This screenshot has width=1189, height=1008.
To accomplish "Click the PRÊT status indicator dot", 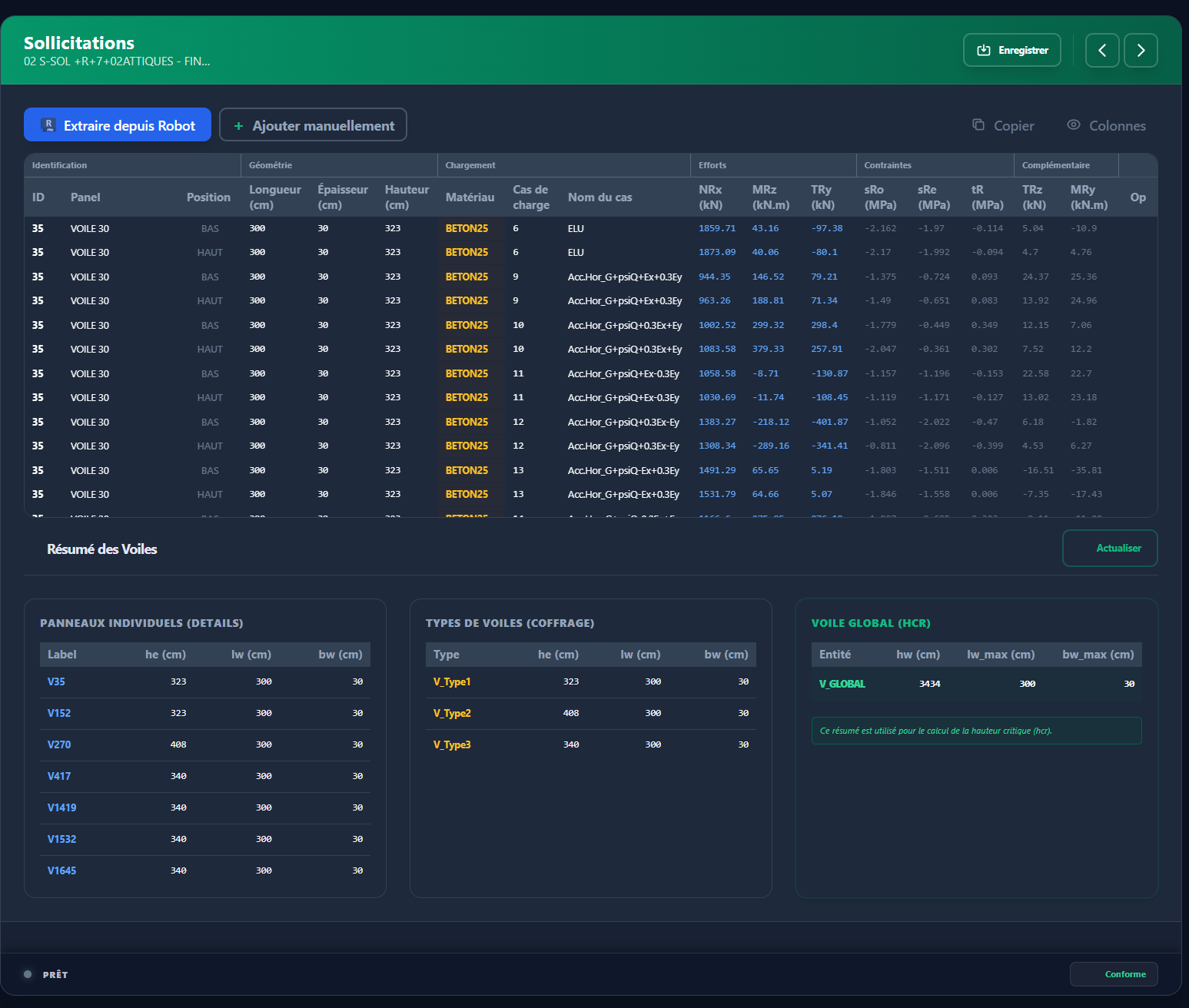I will [28, 973].
